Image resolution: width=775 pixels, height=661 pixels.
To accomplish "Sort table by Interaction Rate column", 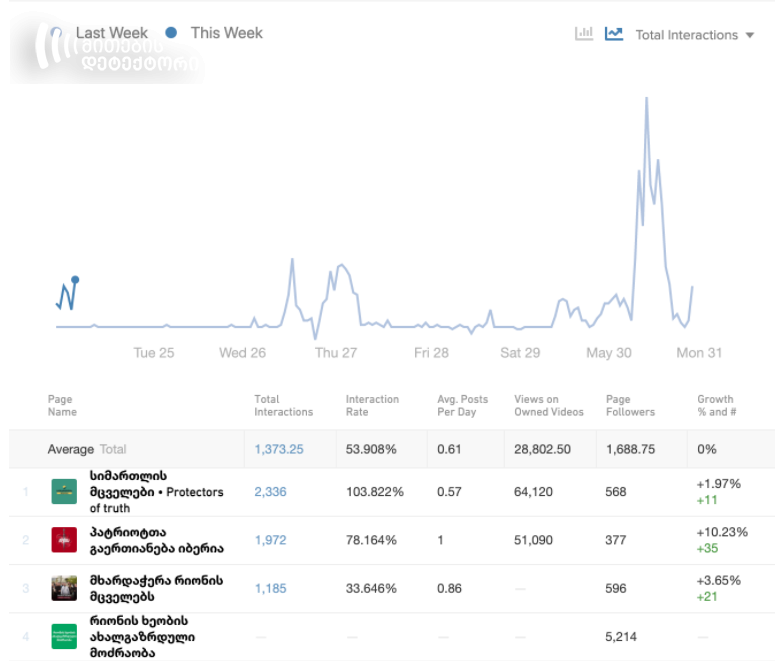I will coord(372,405).
